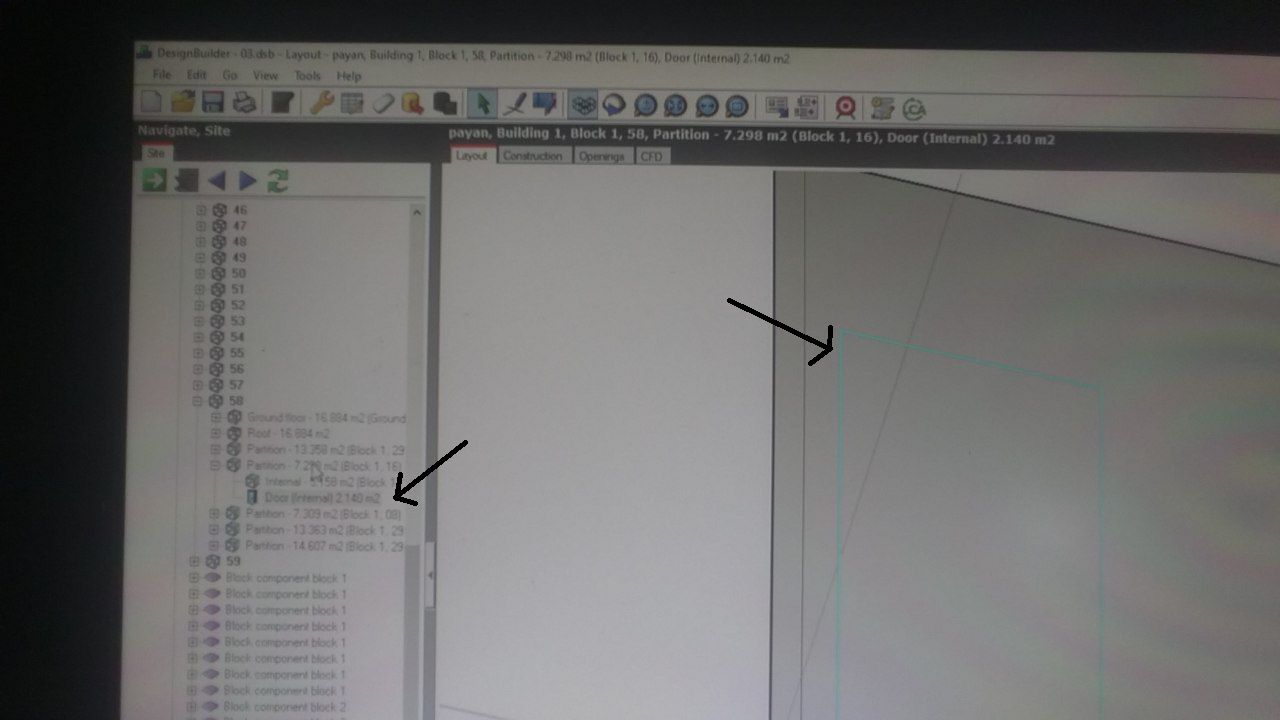This screenshot has width=1280, height=720.
Task: Open program options with the wrench icon
Action: coord(322,103)
